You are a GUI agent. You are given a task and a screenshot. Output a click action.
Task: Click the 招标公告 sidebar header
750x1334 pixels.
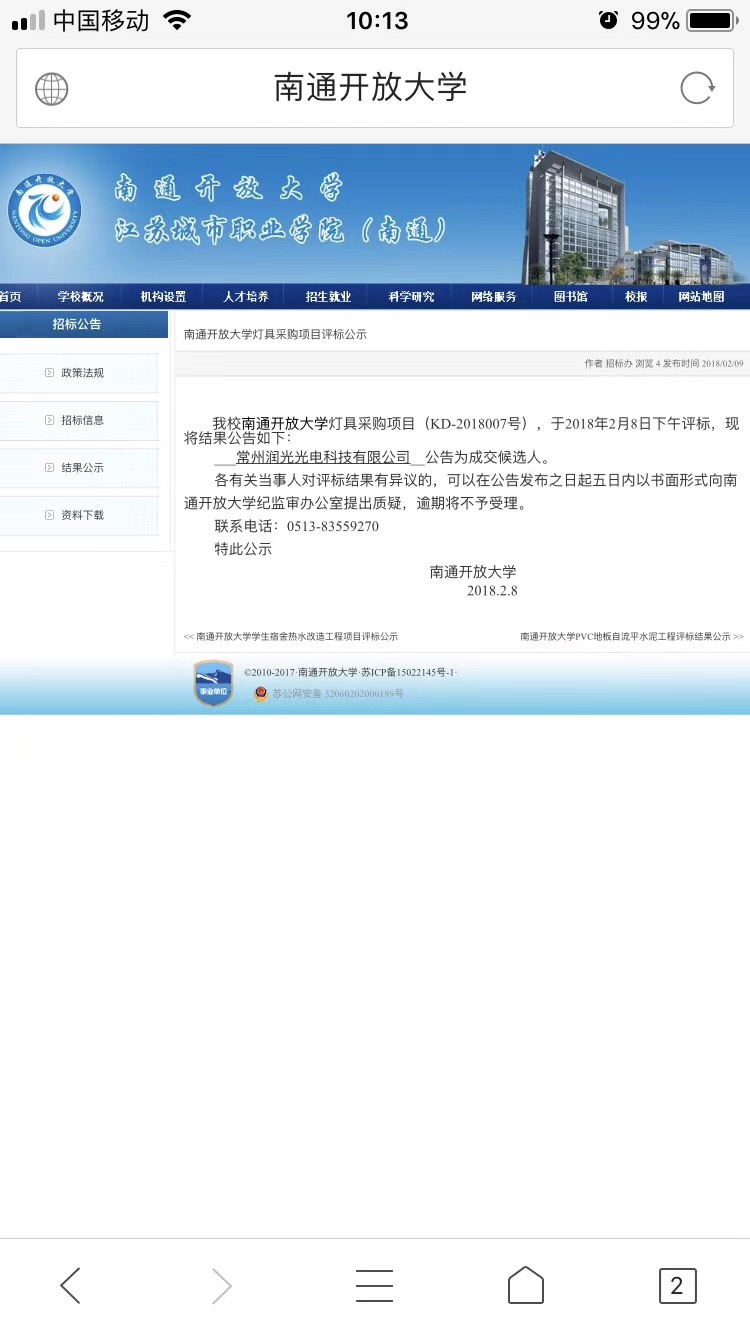pyautogui.click(x=83, y=324)
